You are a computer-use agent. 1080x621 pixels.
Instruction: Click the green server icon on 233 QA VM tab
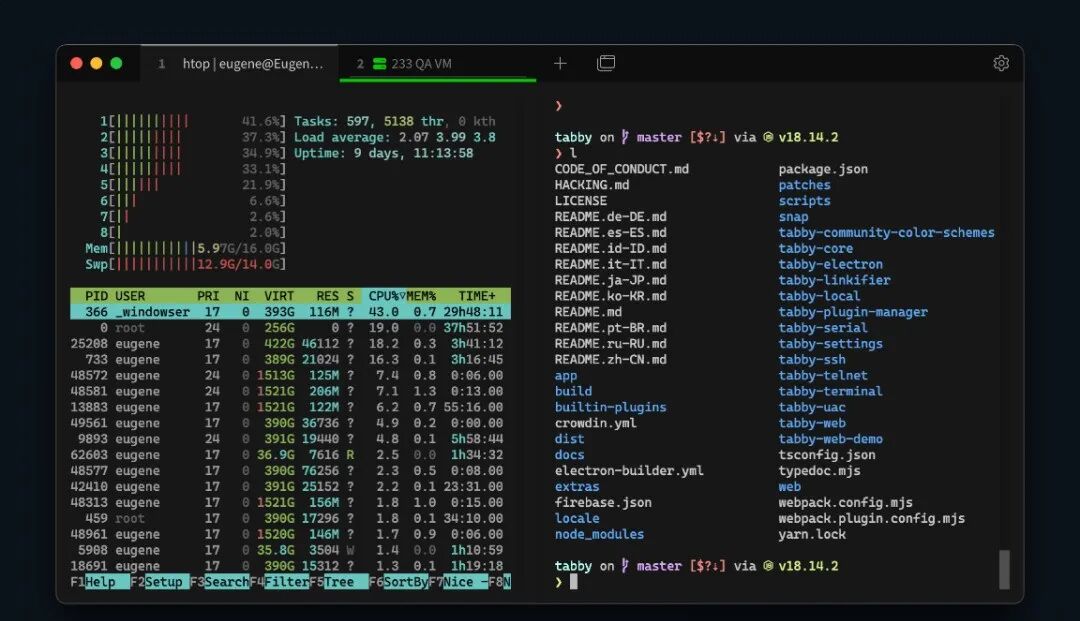coord(380,64)
